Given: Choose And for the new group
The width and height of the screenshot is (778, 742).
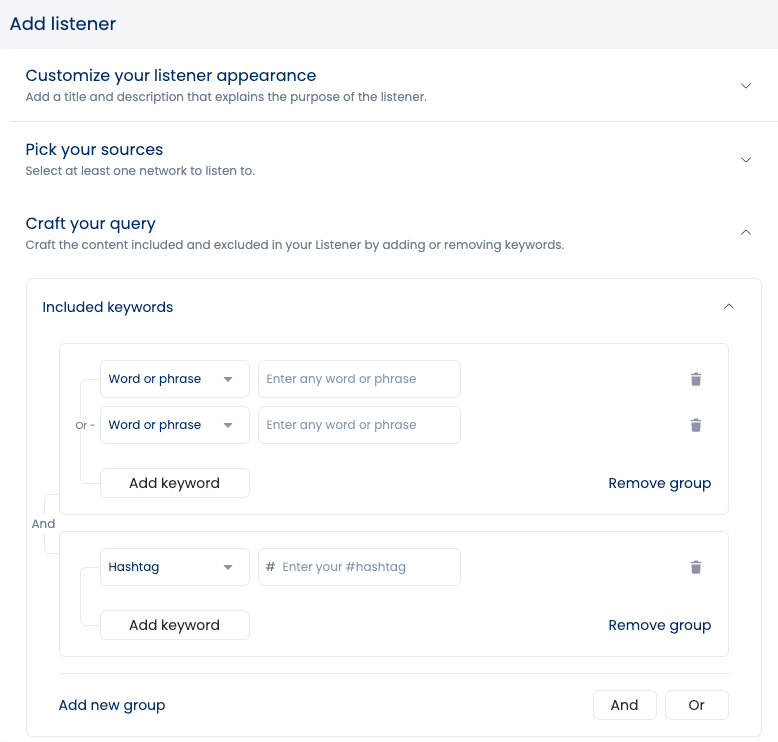Looking at the screenshot, I should (624, 705).
